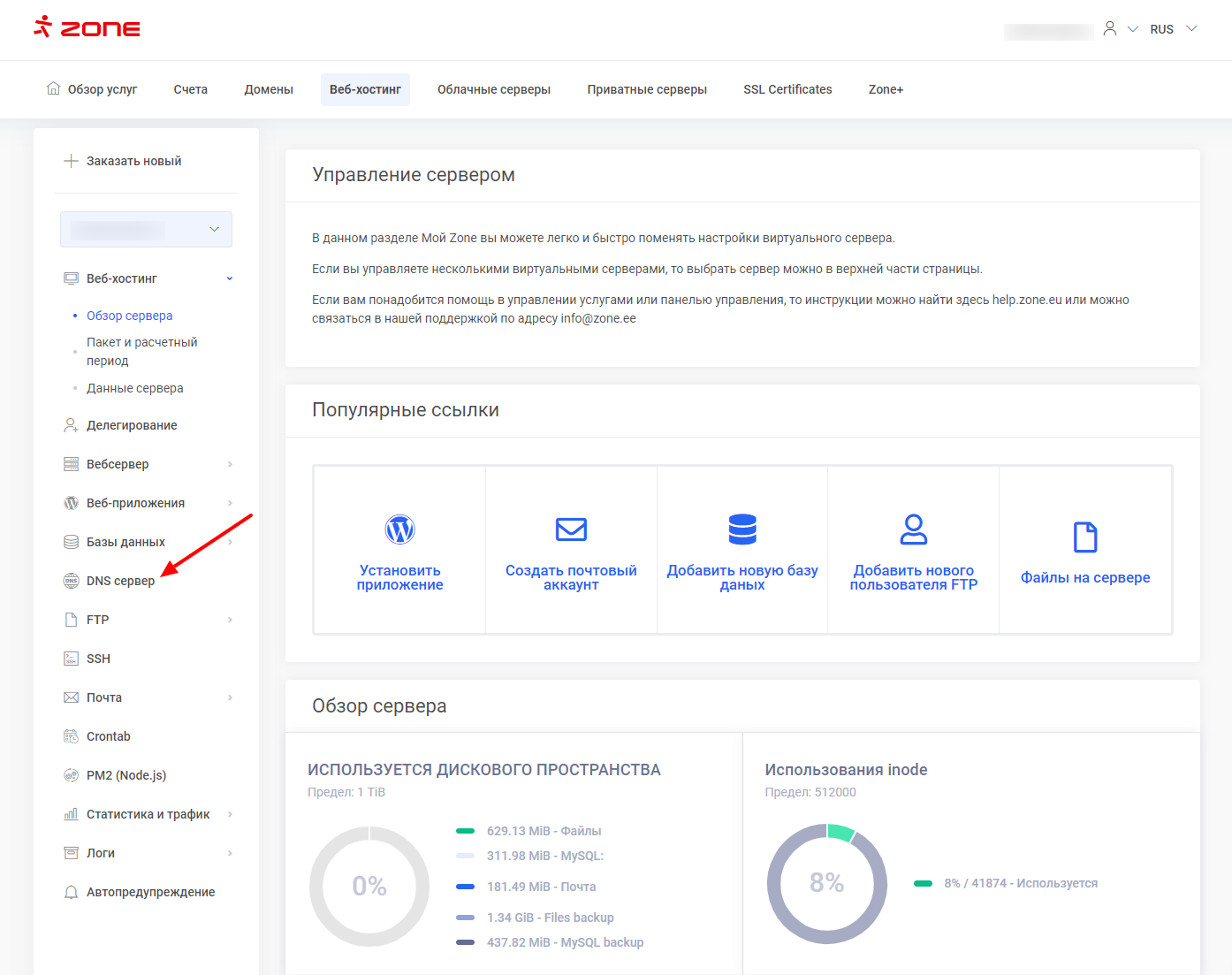This screenshot has width=1232, height=975.
Task: Click the green Файлы legend swatch
Action: [x=466, y=831]
